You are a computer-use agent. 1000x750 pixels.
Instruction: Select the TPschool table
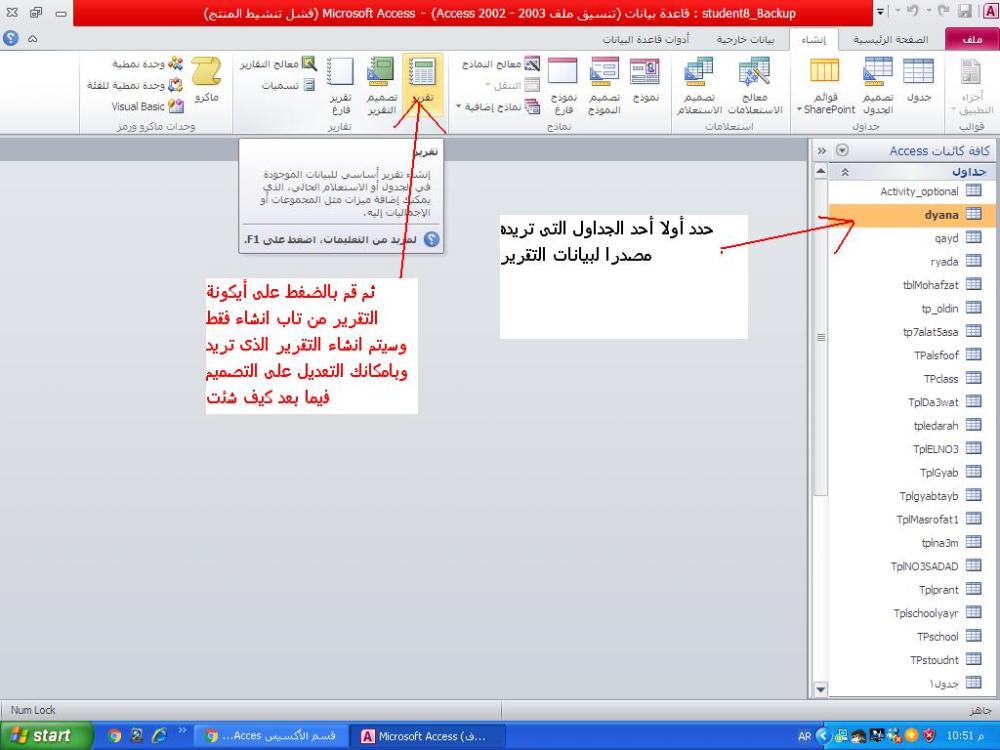(x=912, y=636)
